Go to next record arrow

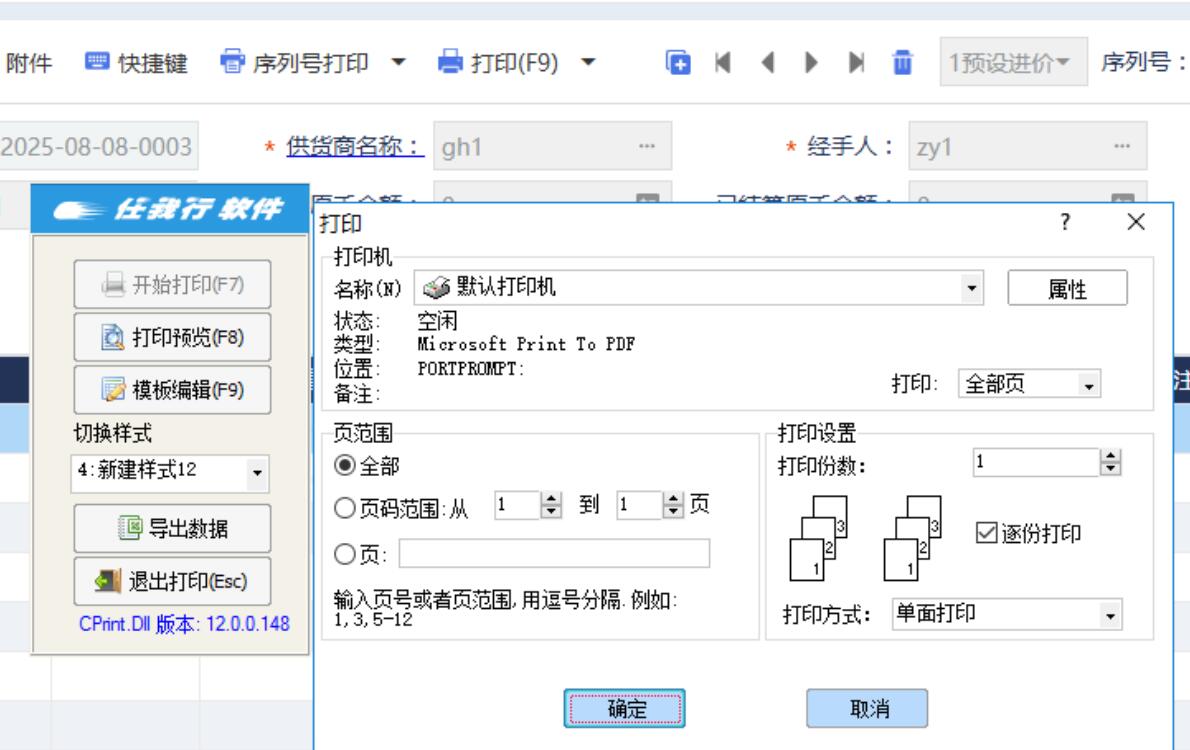[x=812, y=63]
